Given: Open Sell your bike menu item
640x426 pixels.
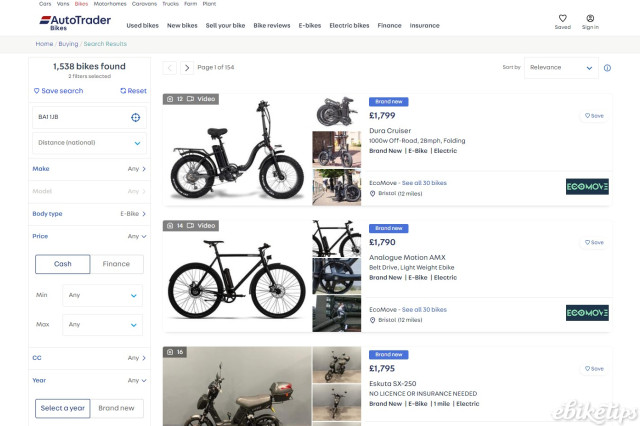Looking at the screenshot, I should tap(225, 25).
